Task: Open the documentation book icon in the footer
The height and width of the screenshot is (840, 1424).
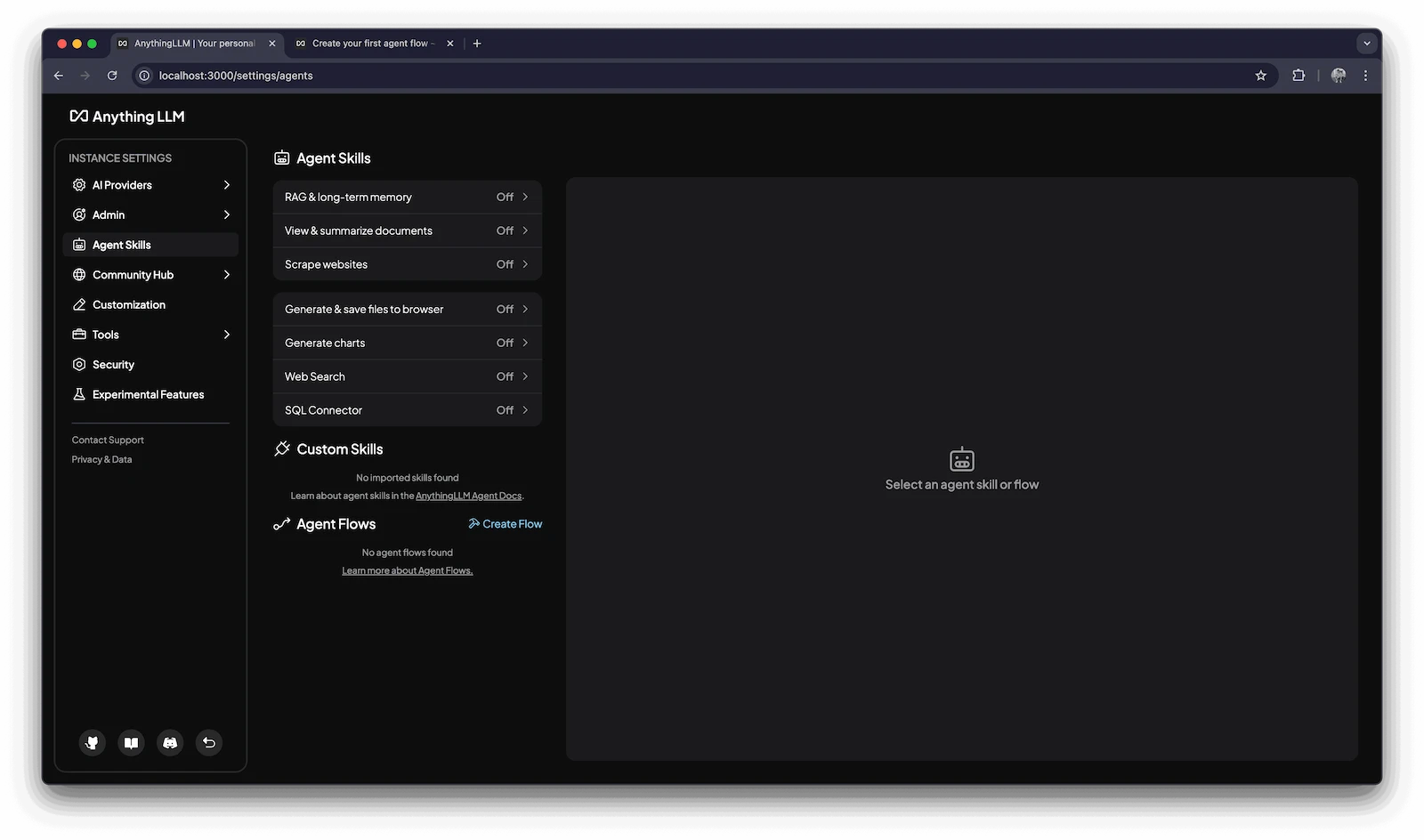Action: coord(131,743)
